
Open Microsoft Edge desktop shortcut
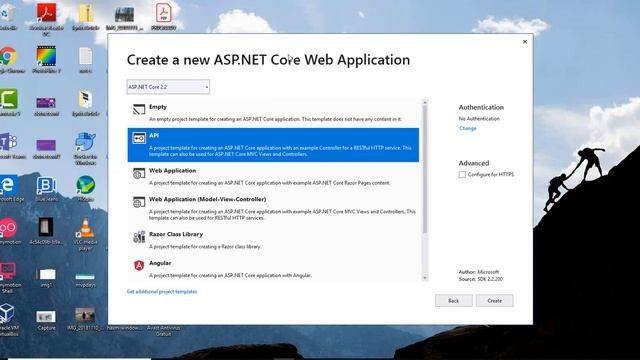[8, 185]
